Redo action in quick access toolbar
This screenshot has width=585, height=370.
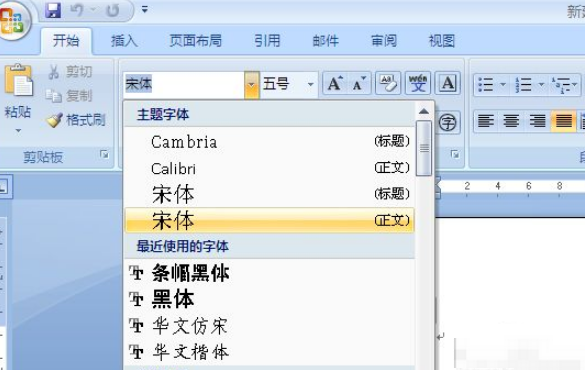click(112, 10)
